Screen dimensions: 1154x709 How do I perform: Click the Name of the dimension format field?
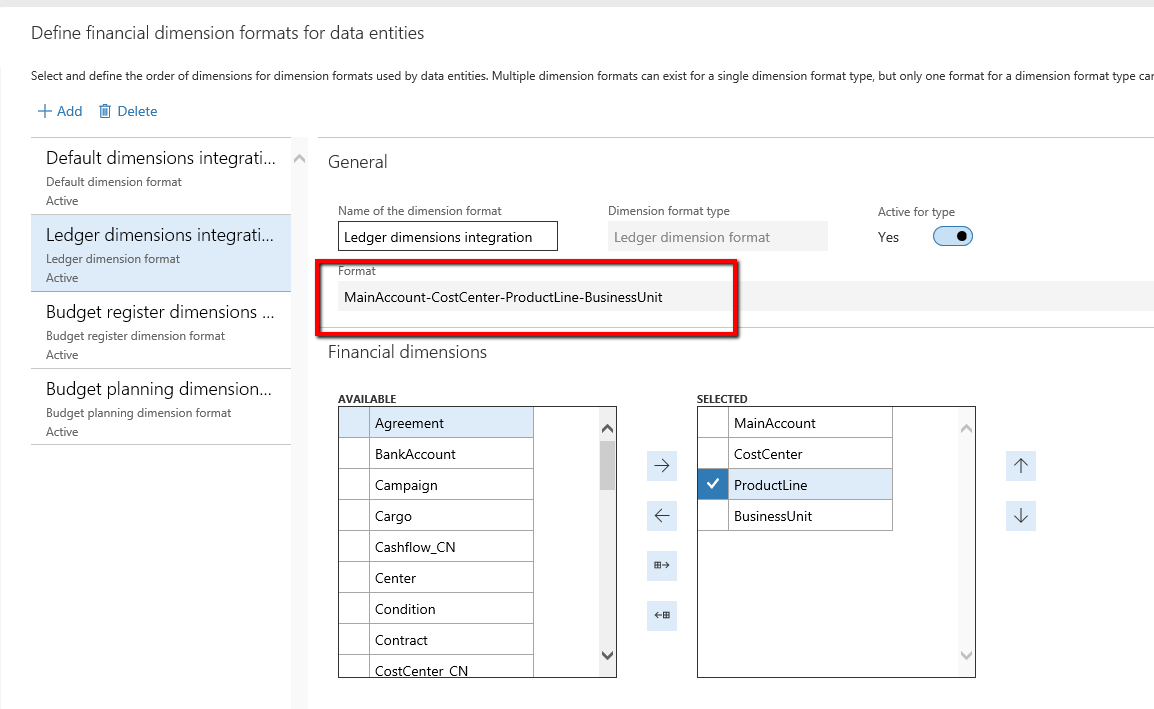447,236
